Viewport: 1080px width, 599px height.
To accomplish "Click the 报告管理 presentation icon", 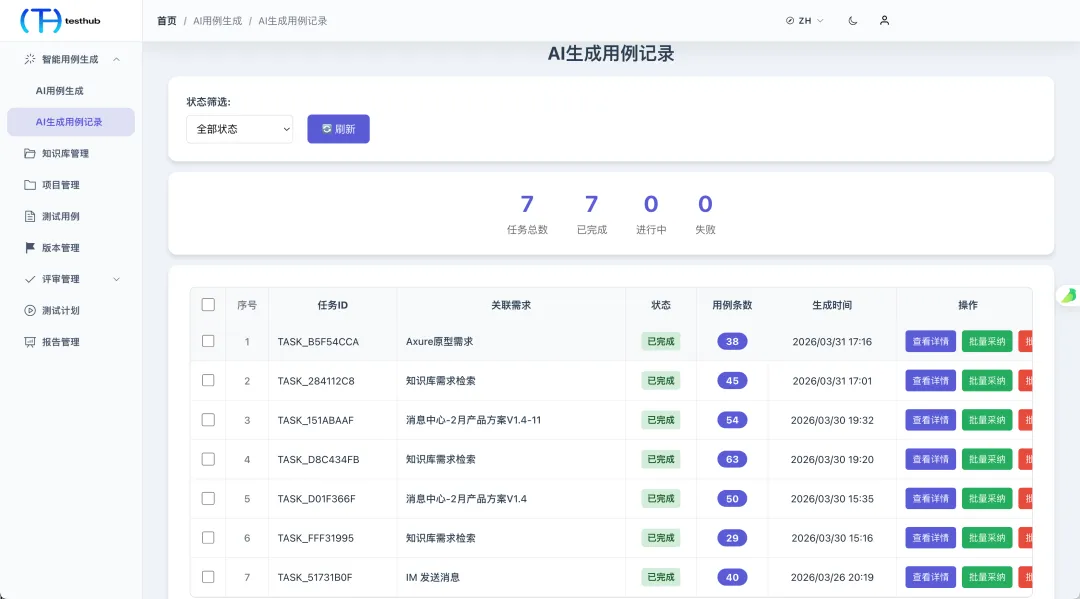I will point(30,342).
